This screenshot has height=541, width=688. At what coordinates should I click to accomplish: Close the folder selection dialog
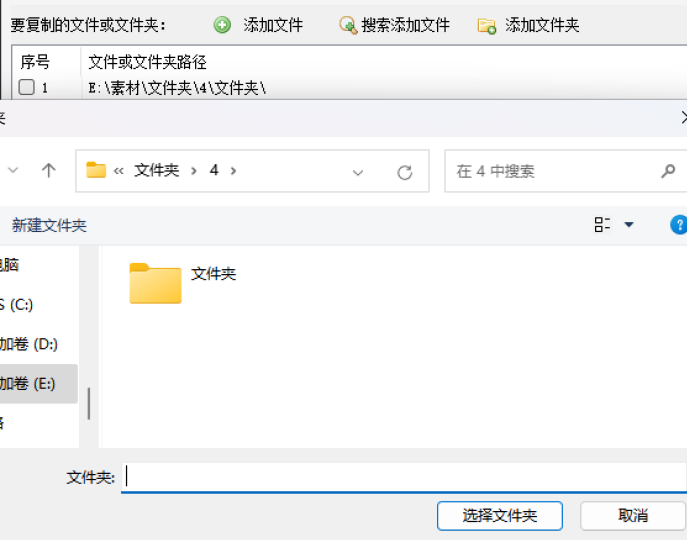click(x=684, y=118)
